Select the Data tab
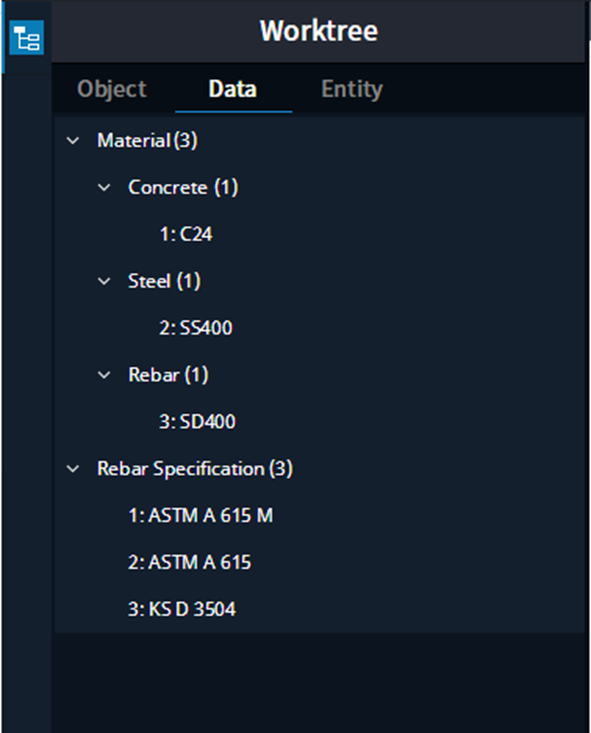This screenshot has width=591, height=733. [x=233, y=89]
